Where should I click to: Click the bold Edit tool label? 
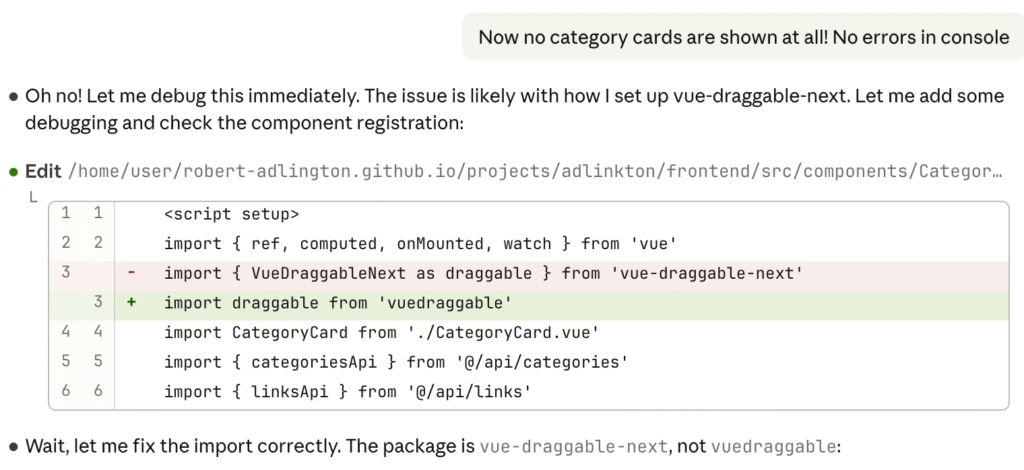pyautogui.click(x=43, y=171)
